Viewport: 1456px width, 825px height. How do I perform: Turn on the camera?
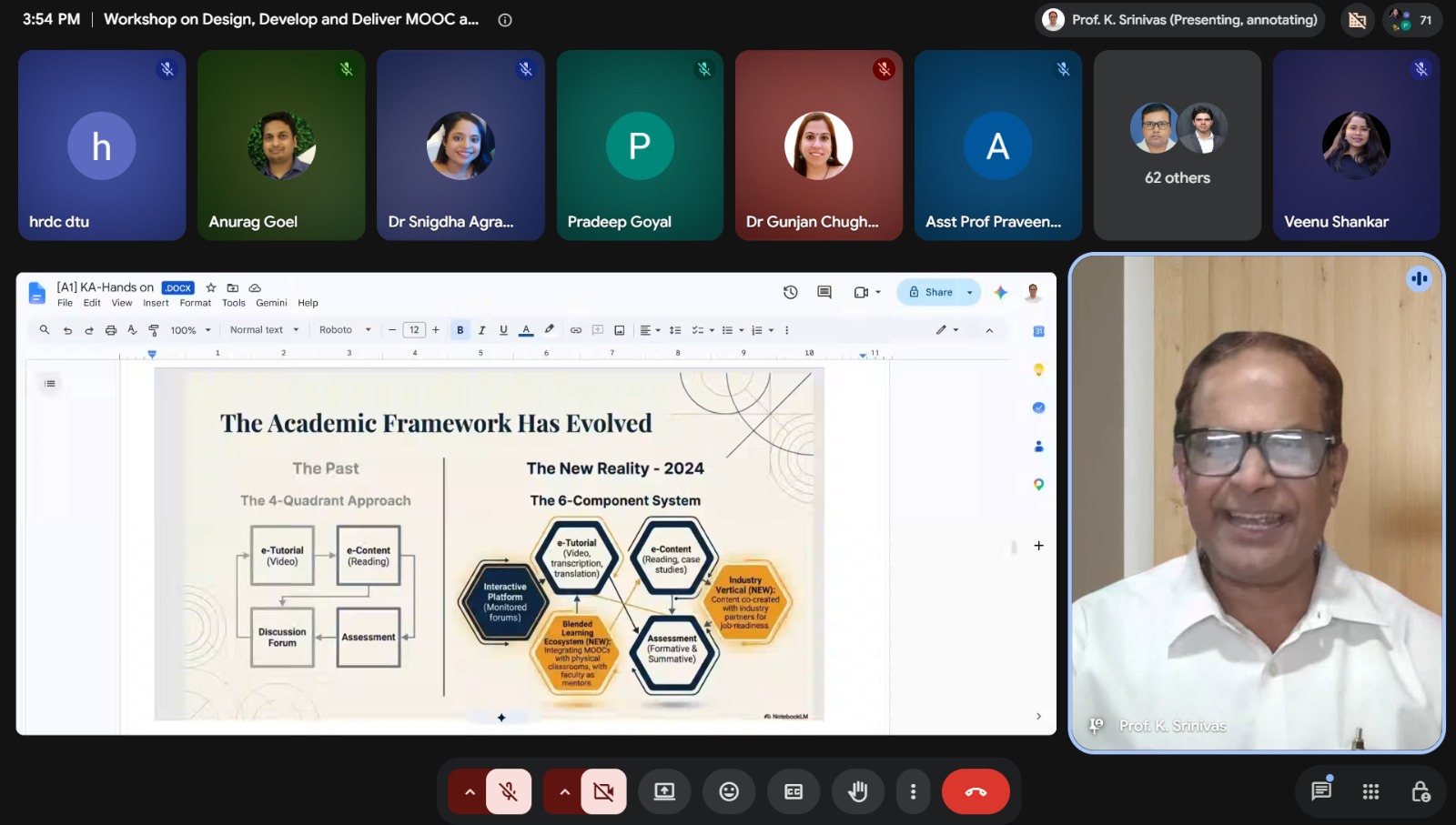pyautogui.click(x=603, y=791)
